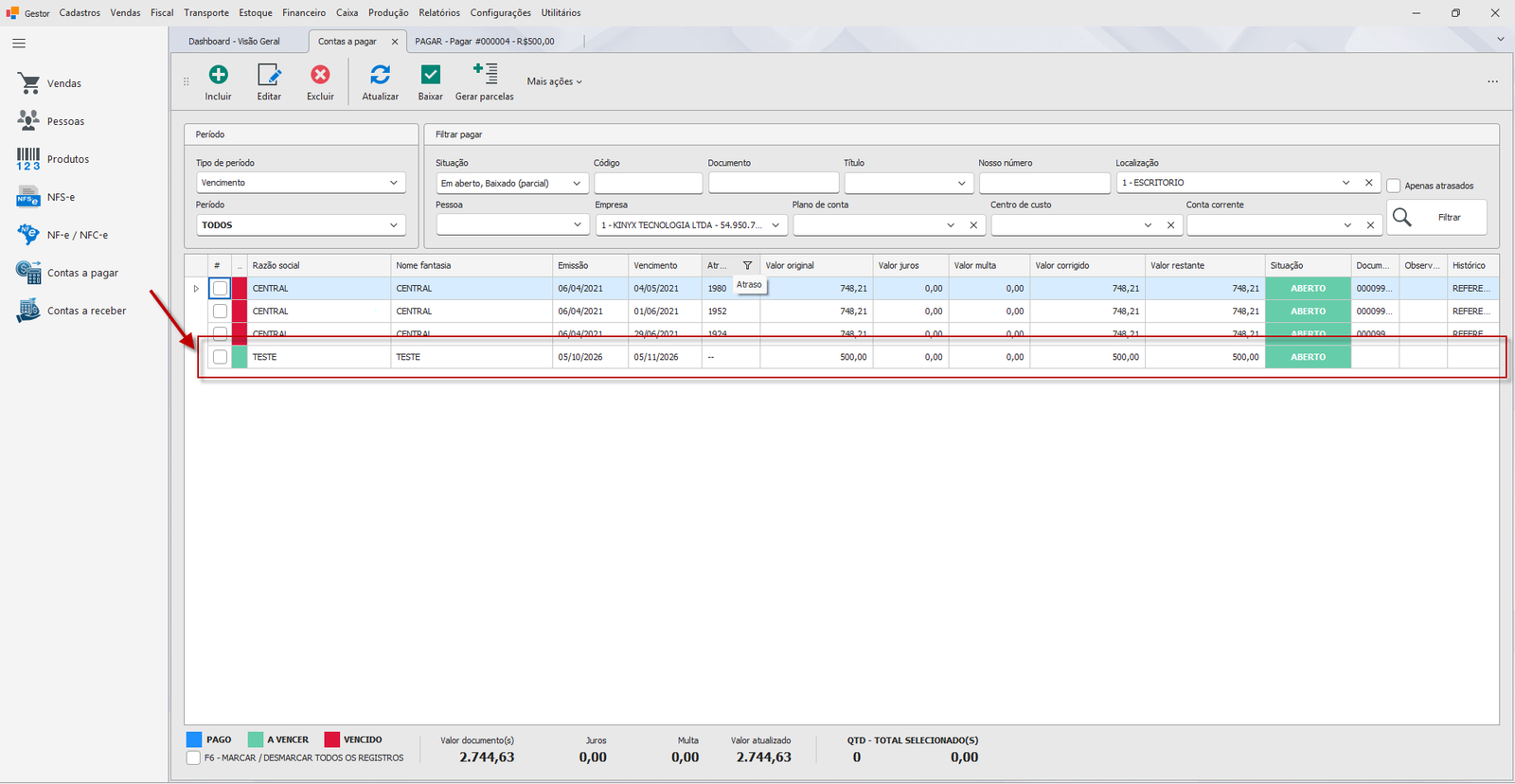1515x784 pixels.
Task: Click the Filtrar button
Action: click(x=1436, y=218)
